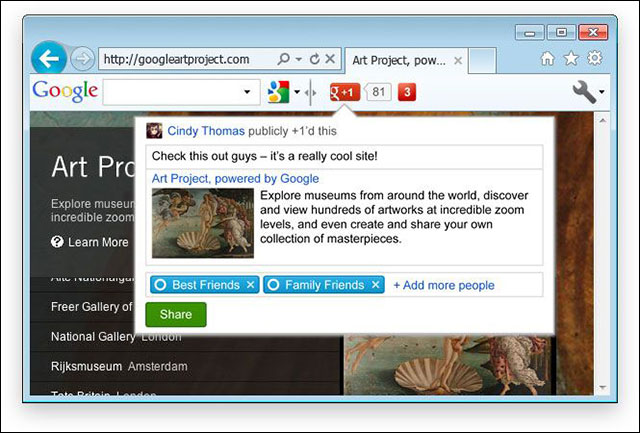Image resolution: width=640 pixels, height=433 pixels.
Task: Open a new blank tab
Action: point(482,60)
